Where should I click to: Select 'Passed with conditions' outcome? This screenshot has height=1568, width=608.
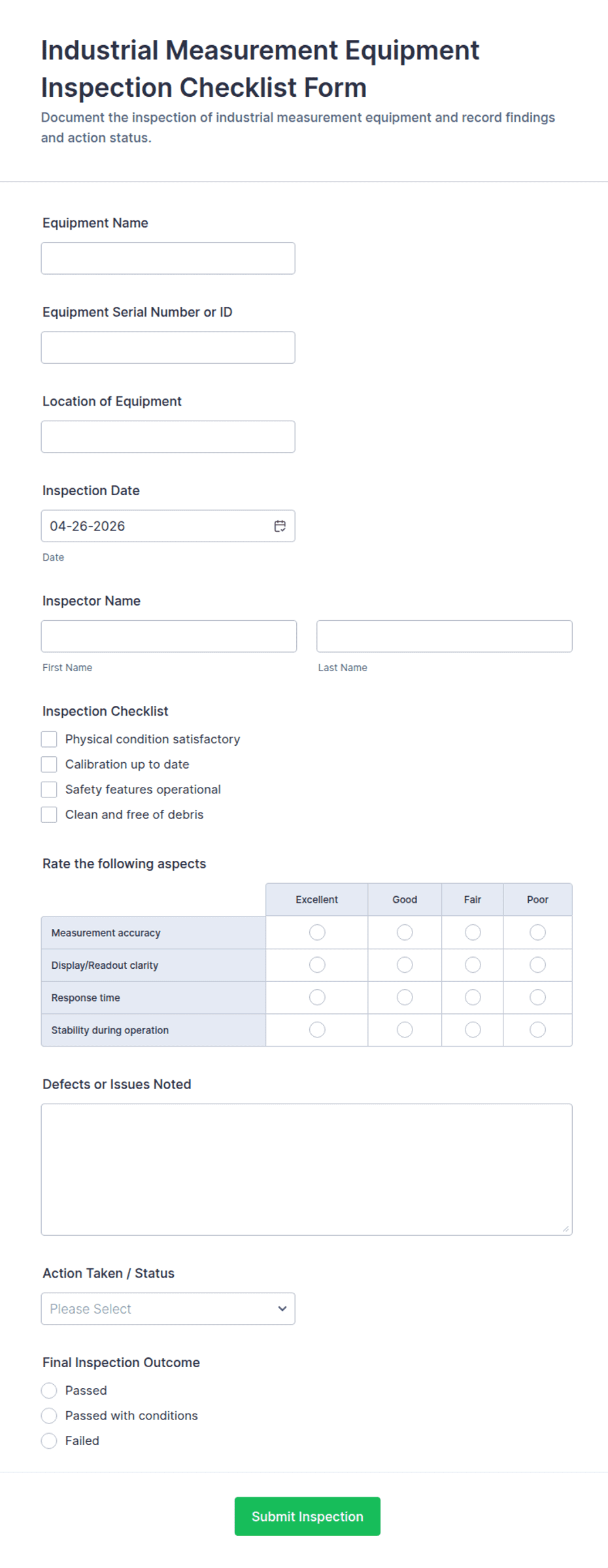[x=49, y=1415]
